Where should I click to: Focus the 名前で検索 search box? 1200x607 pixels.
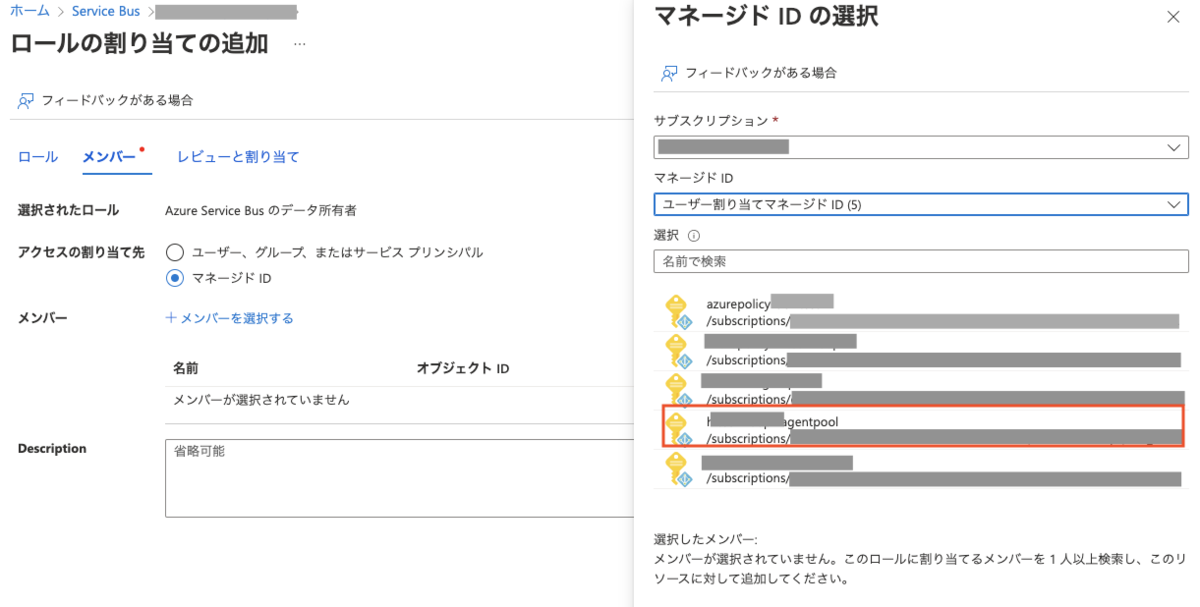[921, 261]
